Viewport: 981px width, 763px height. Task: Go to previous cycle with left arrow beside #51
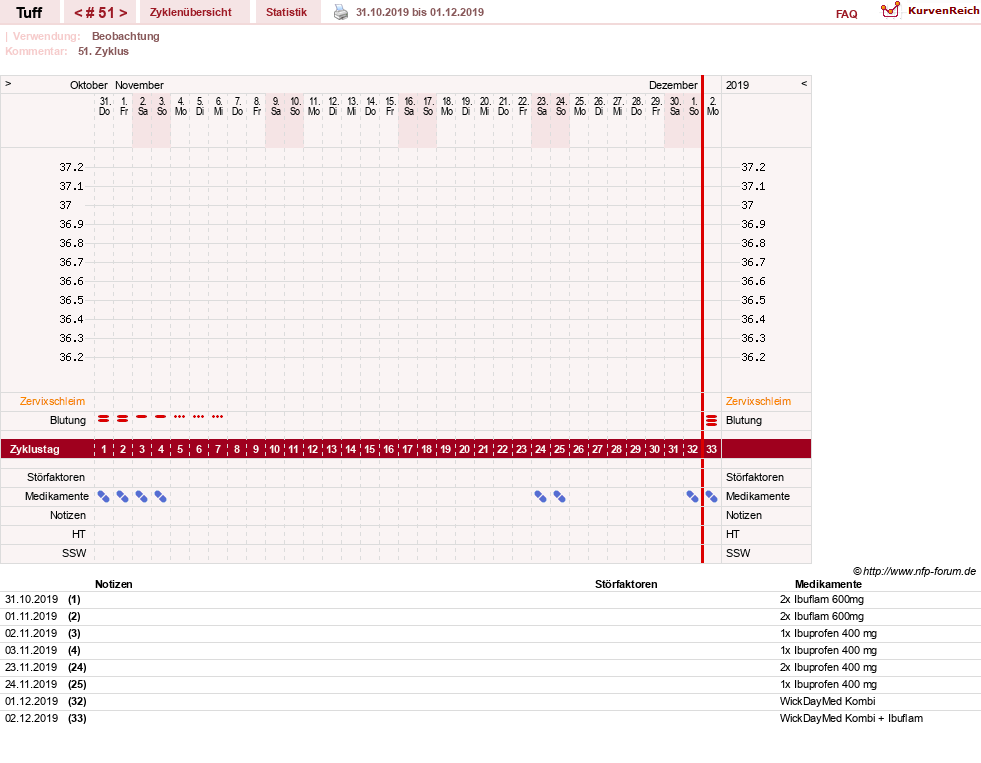tap(78, 13)
